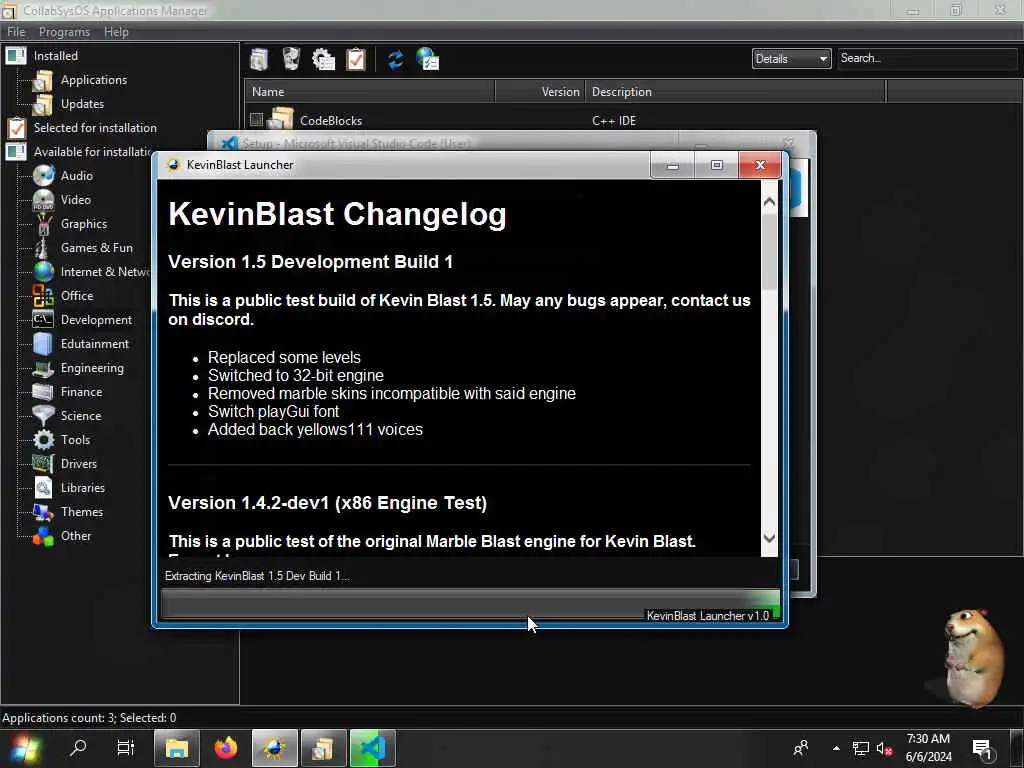Open the notification center icon
1024x768 pixels.
click(x=982, y=748)
